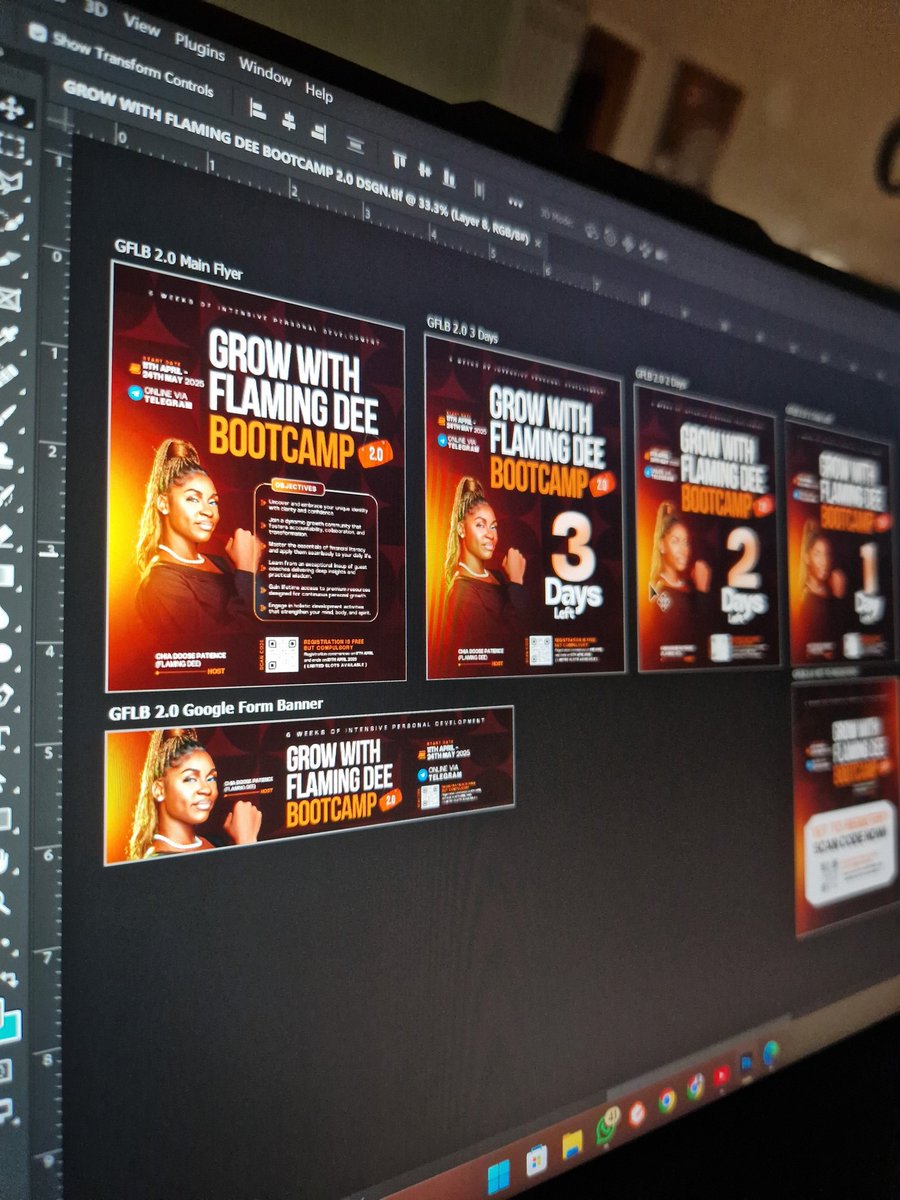Align vertical centers in options bar
This screenshot has height=1200, width=900.
[x=423, y=168]
